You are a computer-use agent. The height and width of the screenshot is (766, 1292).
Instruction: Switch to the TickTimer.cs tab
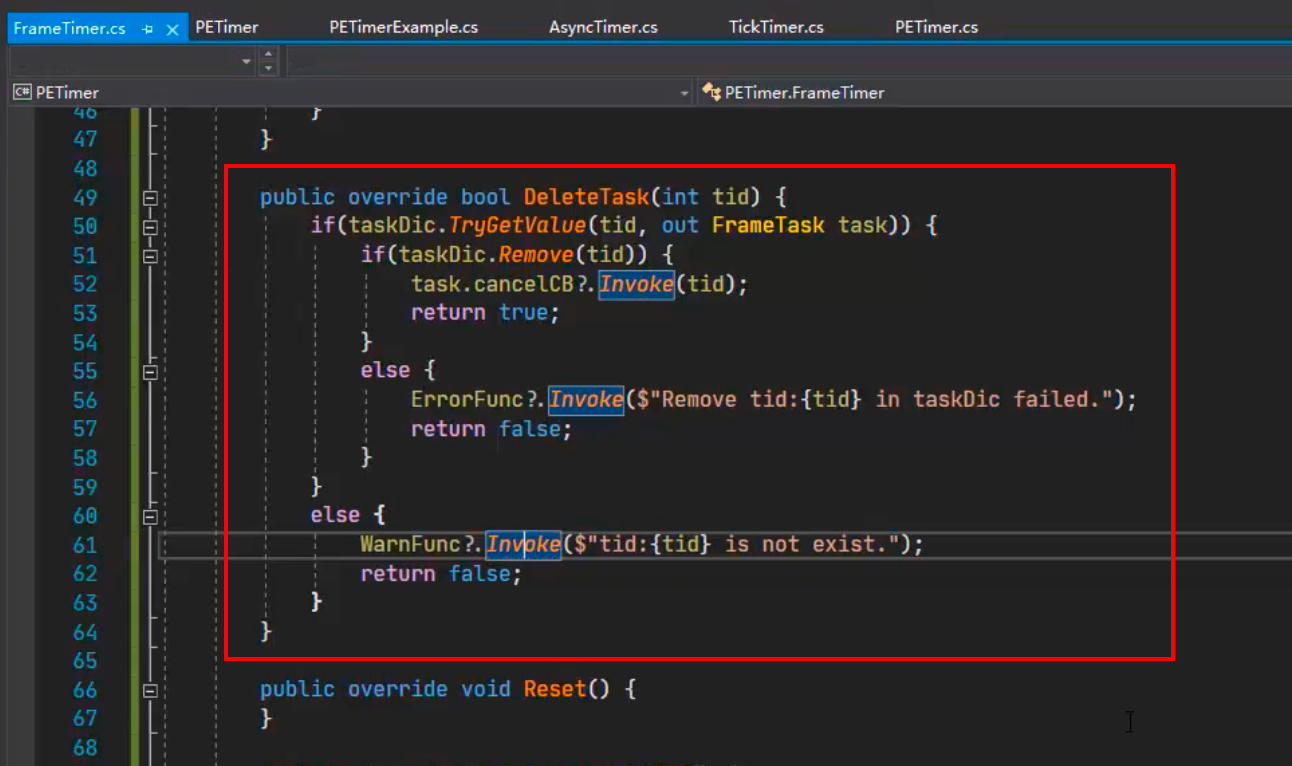(776, 27)
